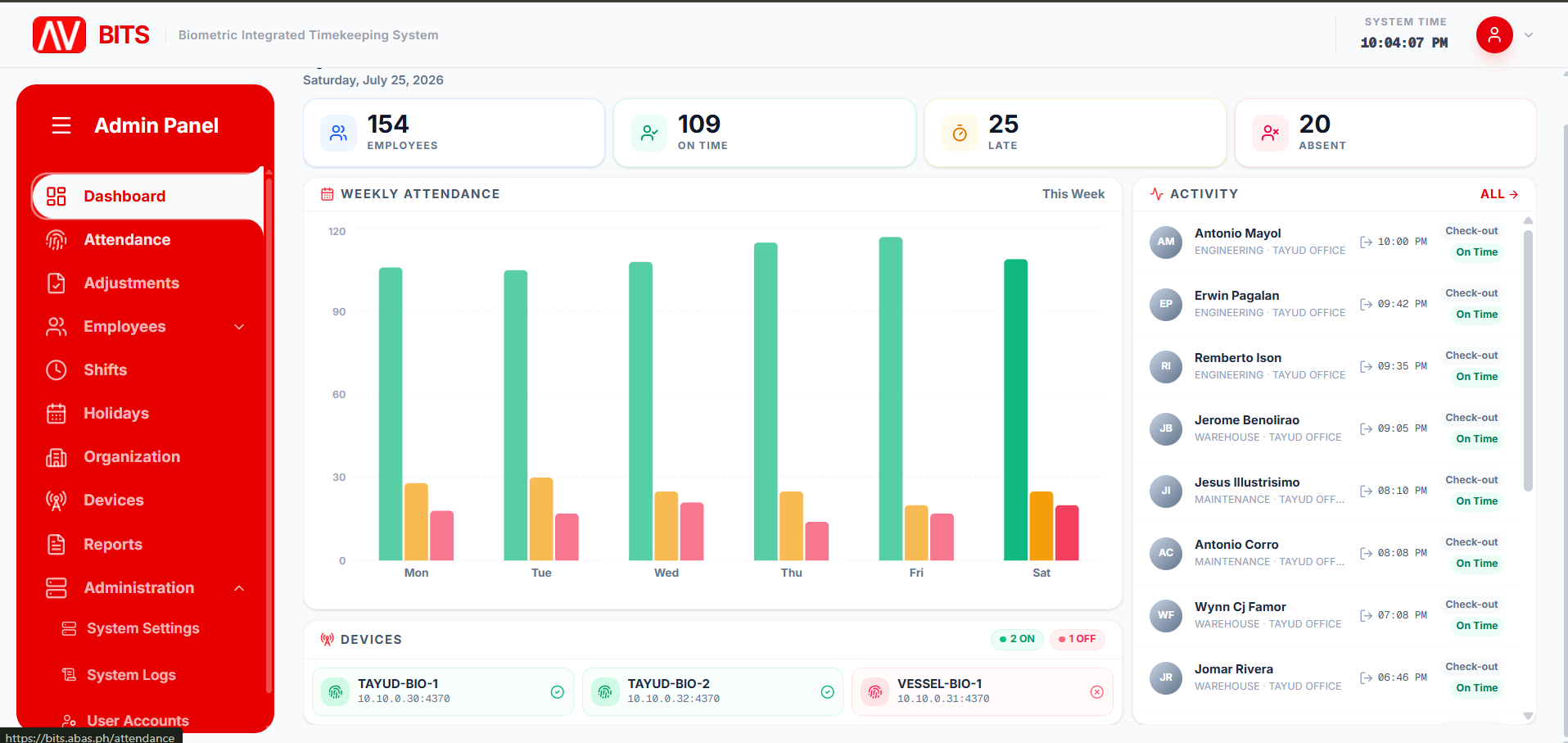Click the AV BITS logo
The width and height of the screenshot is (1568, 743).
pos(91,34)
